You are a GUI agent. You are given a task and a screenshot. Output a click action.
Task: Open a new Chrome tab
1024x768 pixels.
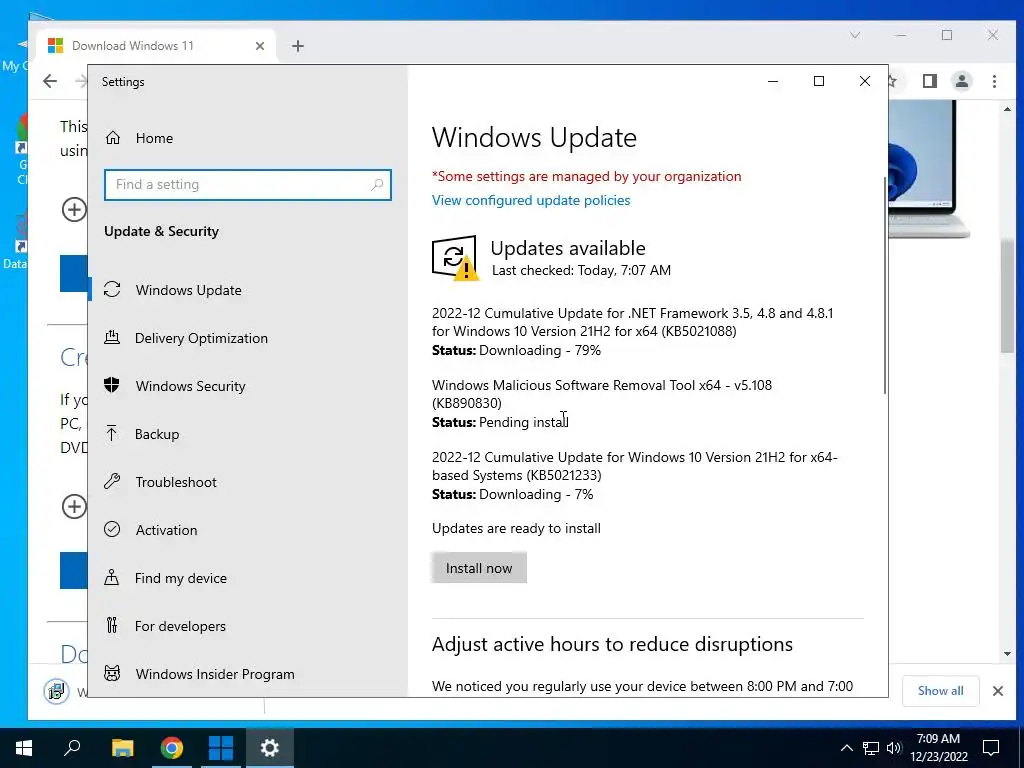(x=298, y=46)
